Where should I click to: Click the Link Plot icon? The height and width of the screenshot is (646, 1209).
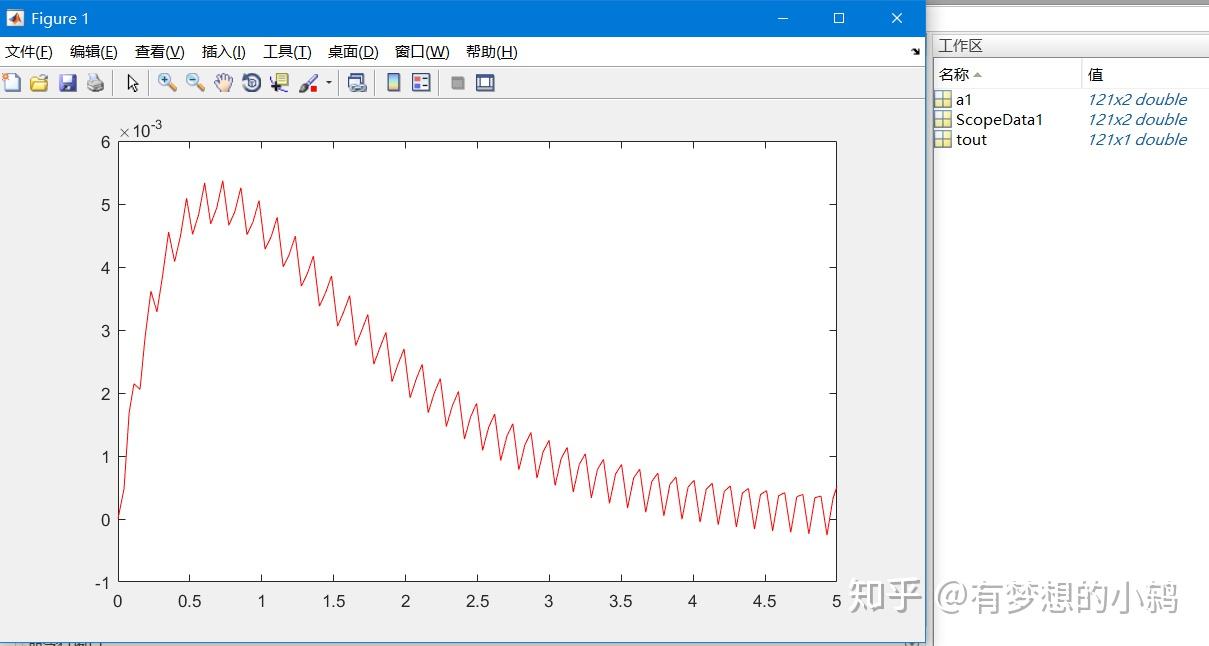[357, 82]
